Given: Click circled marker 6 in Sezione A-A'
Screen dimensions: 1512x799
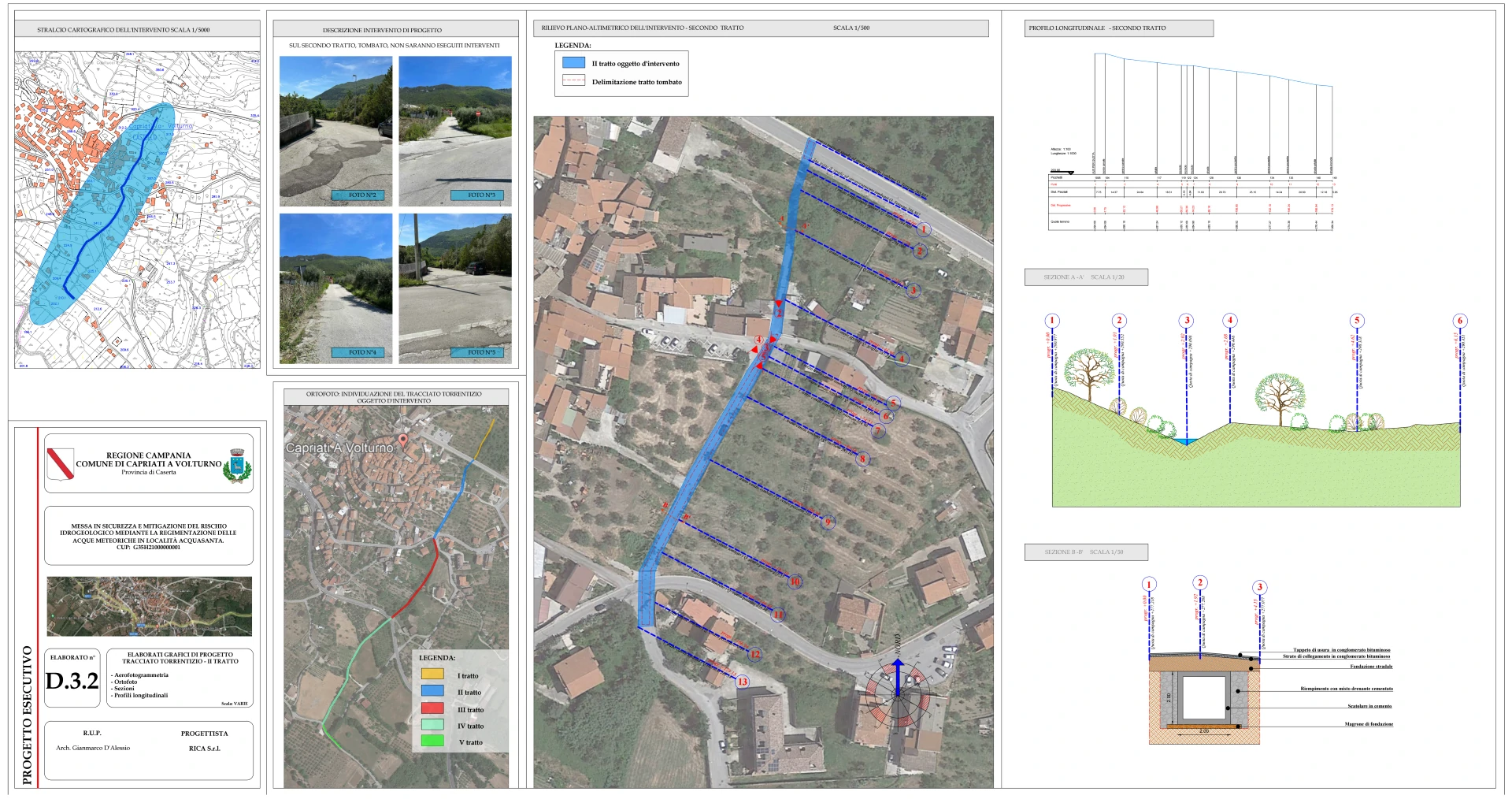Looking at the screenshot, I should pos(1459,321).
